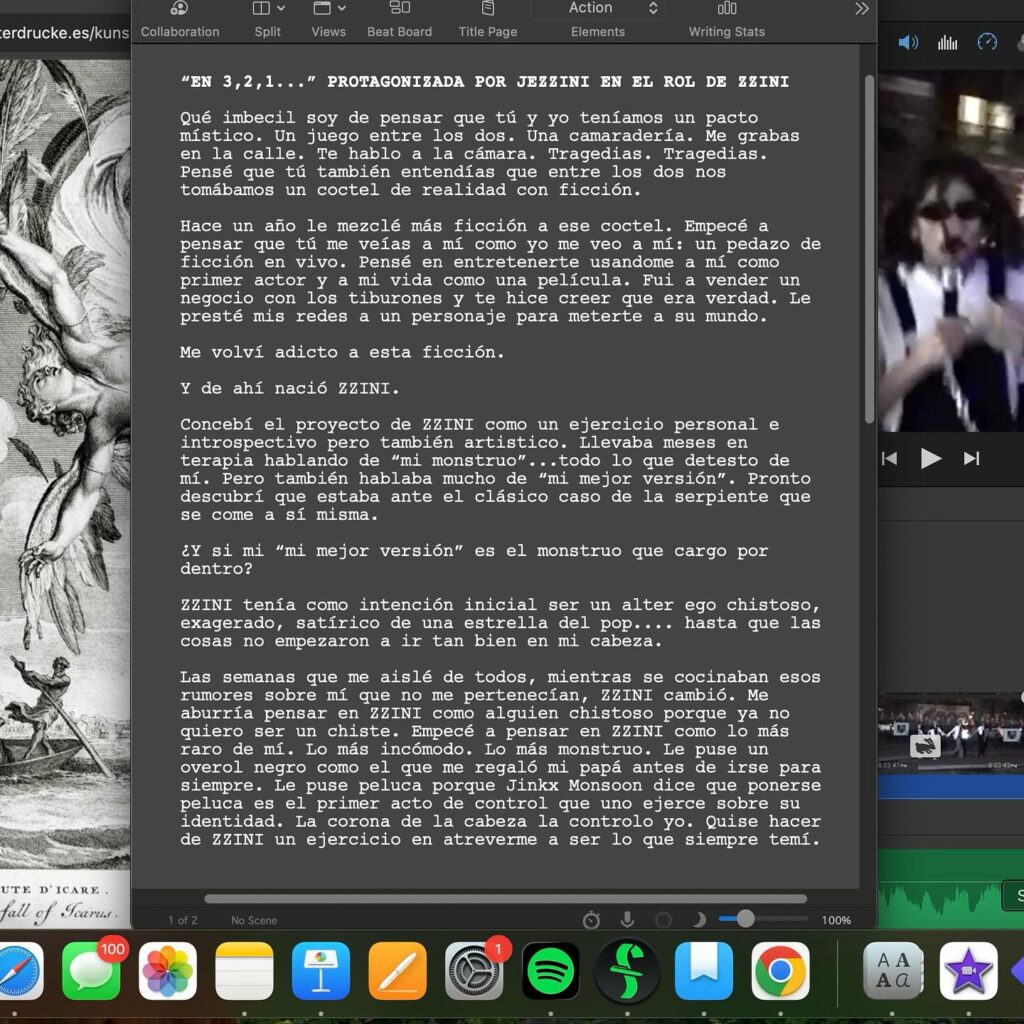Viewport: 1024px width, 1024px height.
Task: Open the iMovie equalizer bars control
Action: click(947, 43)
